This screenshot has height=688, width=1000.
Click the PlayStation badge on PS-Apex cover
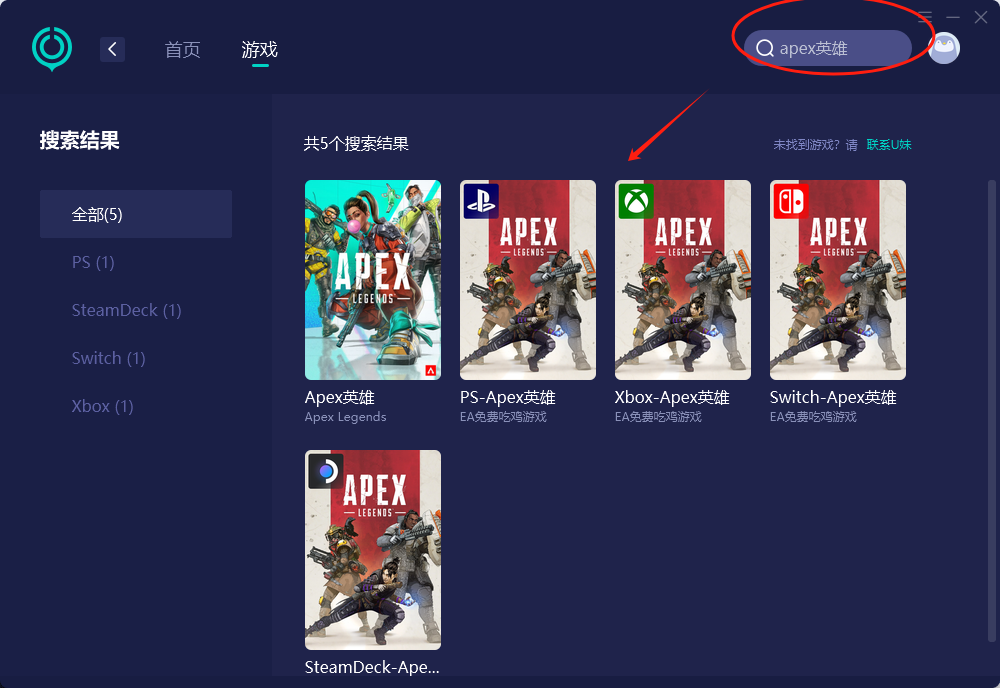[480, 201]
